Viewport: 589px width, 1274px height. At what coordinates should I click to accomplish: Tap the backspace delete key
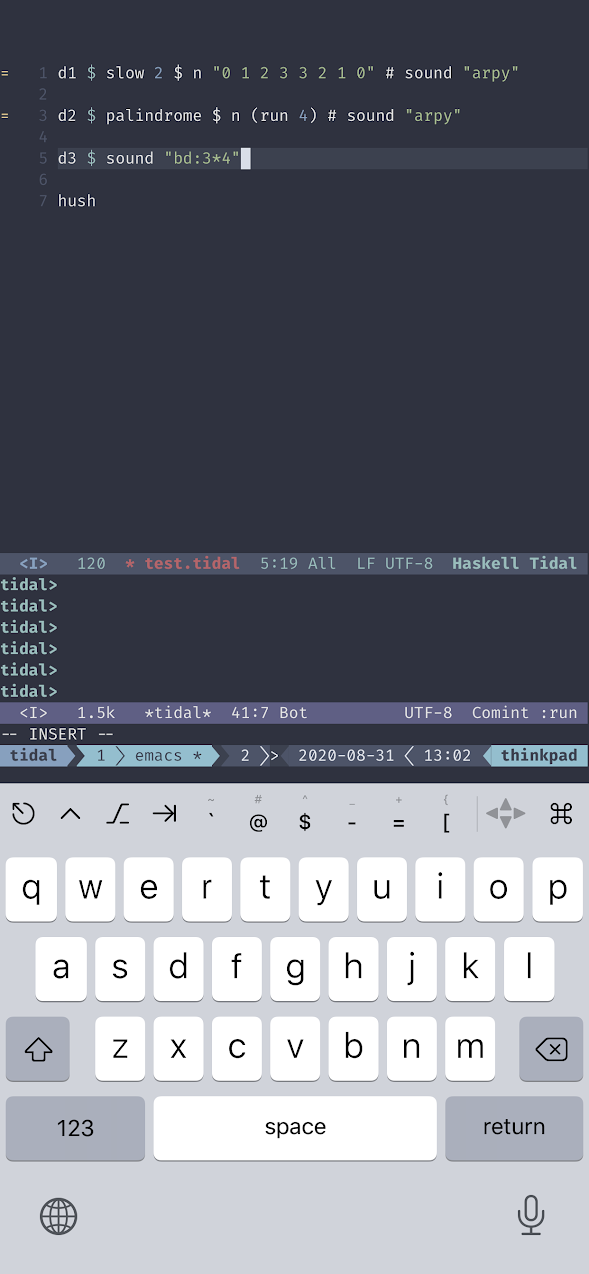(x=551, y=1049)
